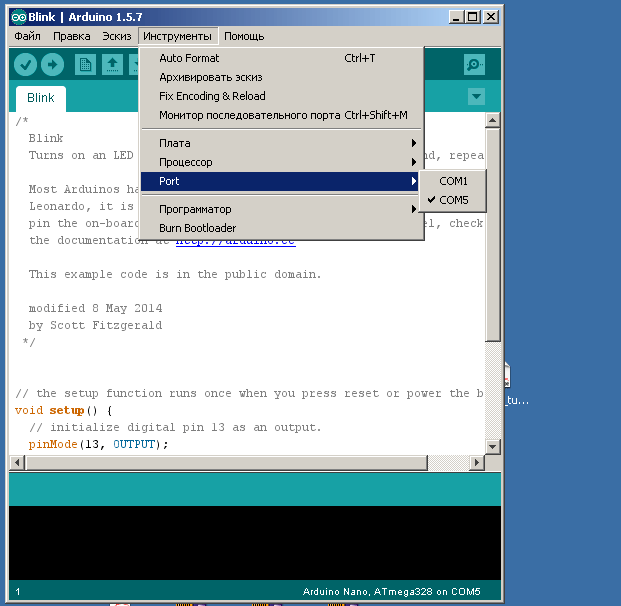This screenshot has width=621, height=606.
Task: Click the Upload arrow toolbar icon
Action: (x=52, y=65)
